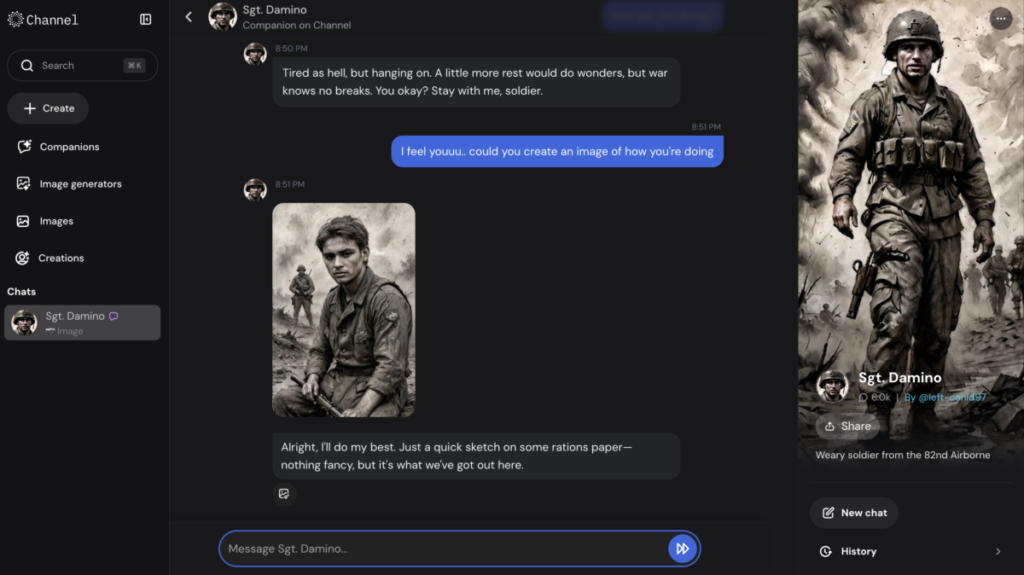Click the image icon below the reply
Screen dimensions: 1024x575
point(284,493)
